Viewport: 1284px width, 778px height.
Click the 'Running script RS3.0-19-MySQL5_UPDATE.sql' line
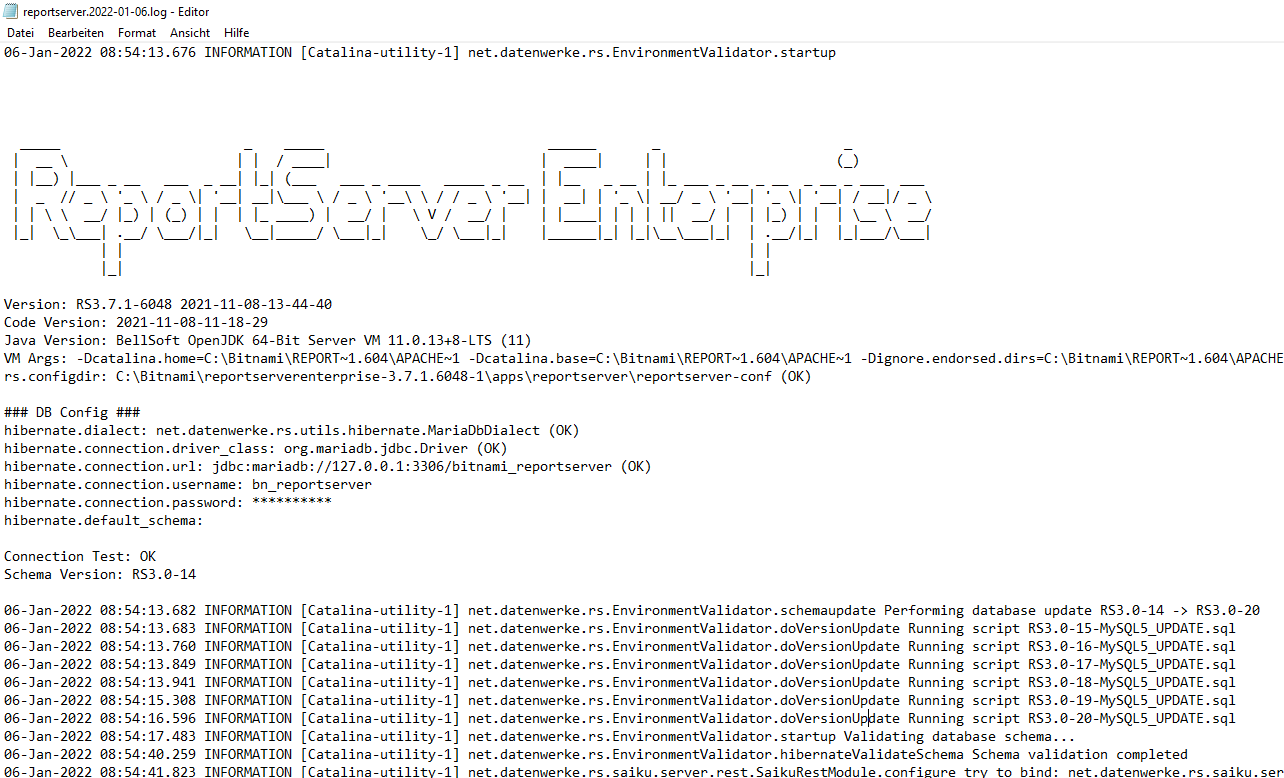(x=620, y=701)
